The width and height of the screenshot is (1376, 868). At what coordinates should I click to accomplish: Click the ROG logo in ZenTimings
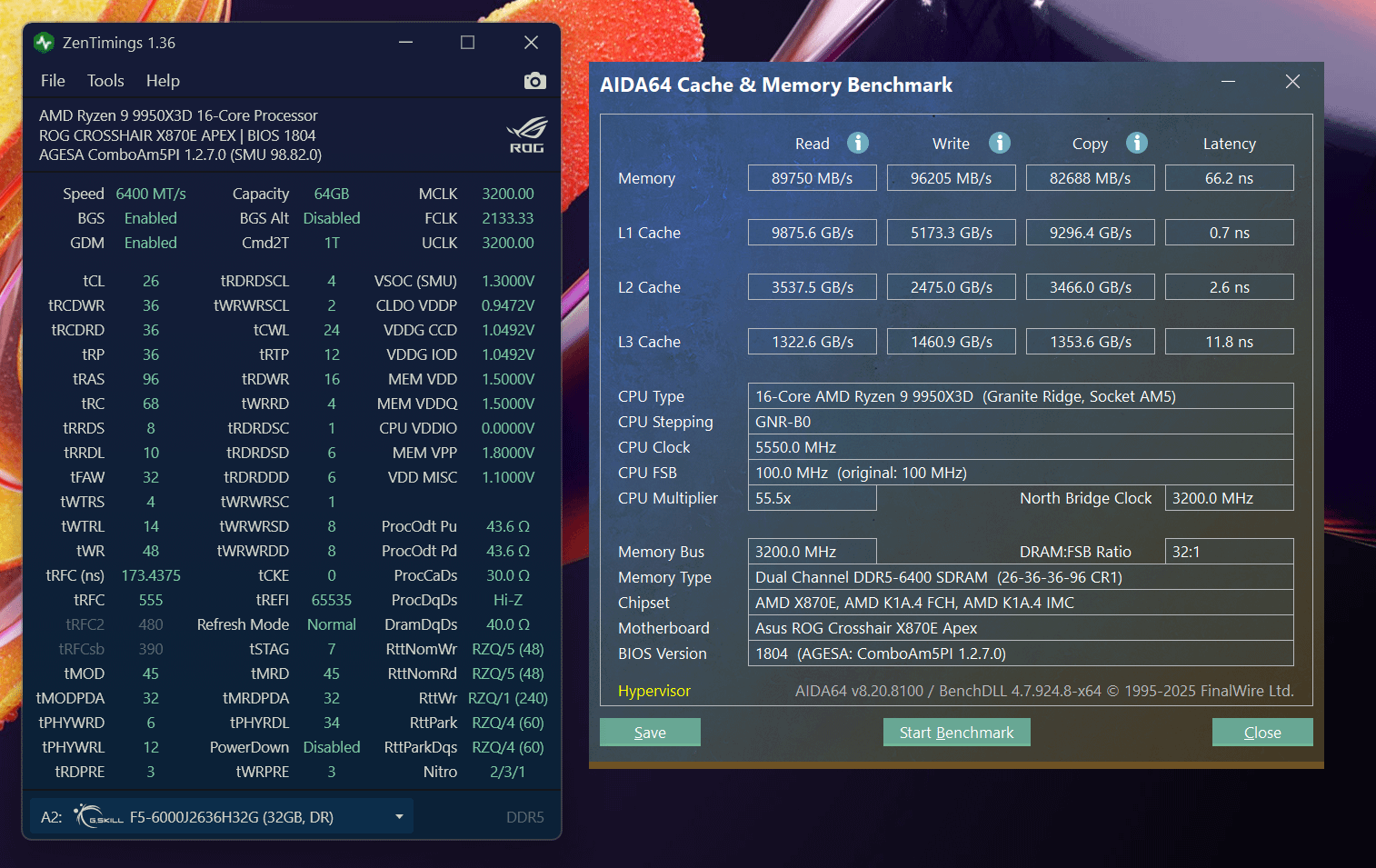pyautogui.click(x=526, y=135)
